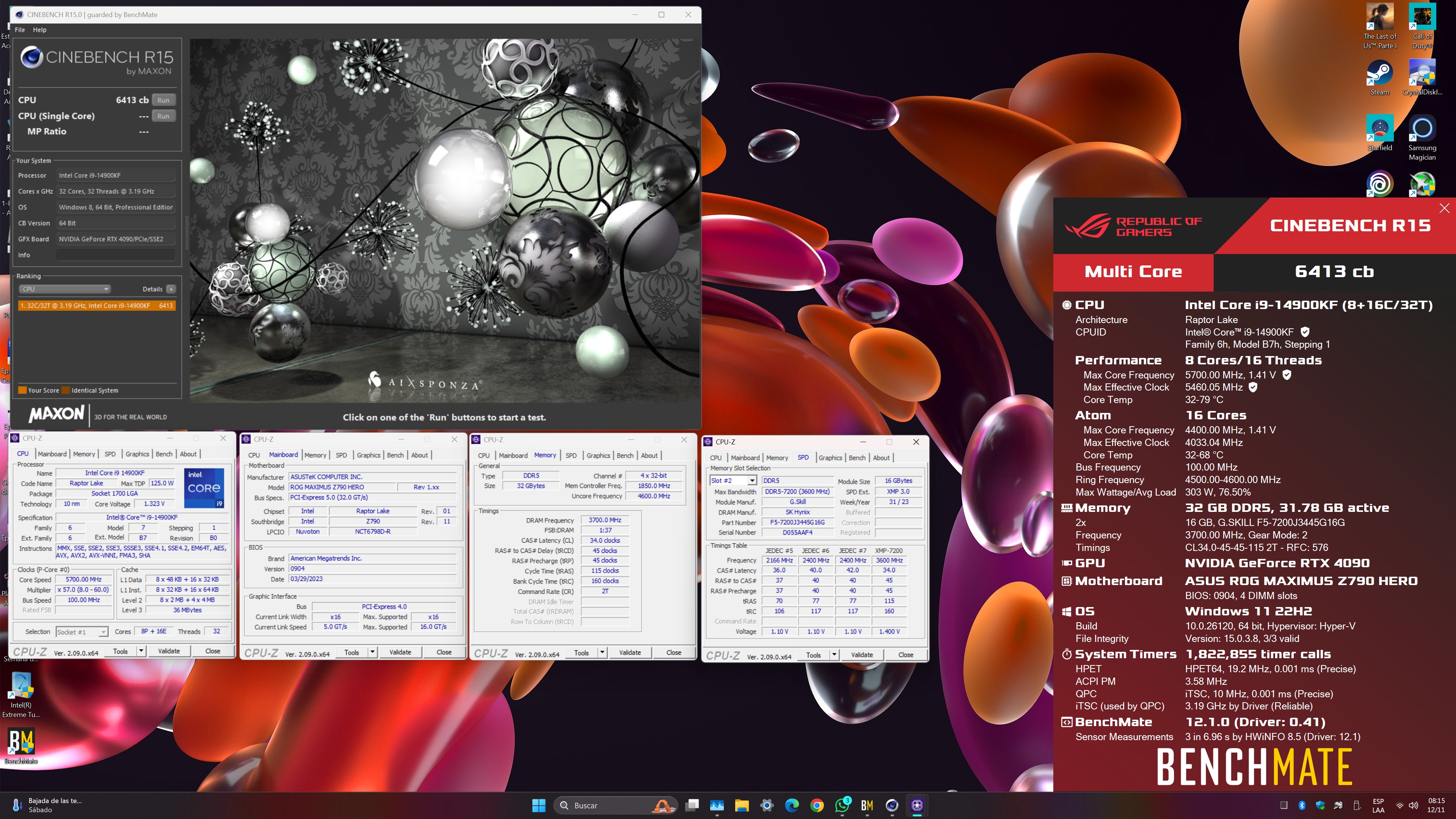Switch to SPD tab in CPU-Z Memory window
1456x819 pixels.
571,455
